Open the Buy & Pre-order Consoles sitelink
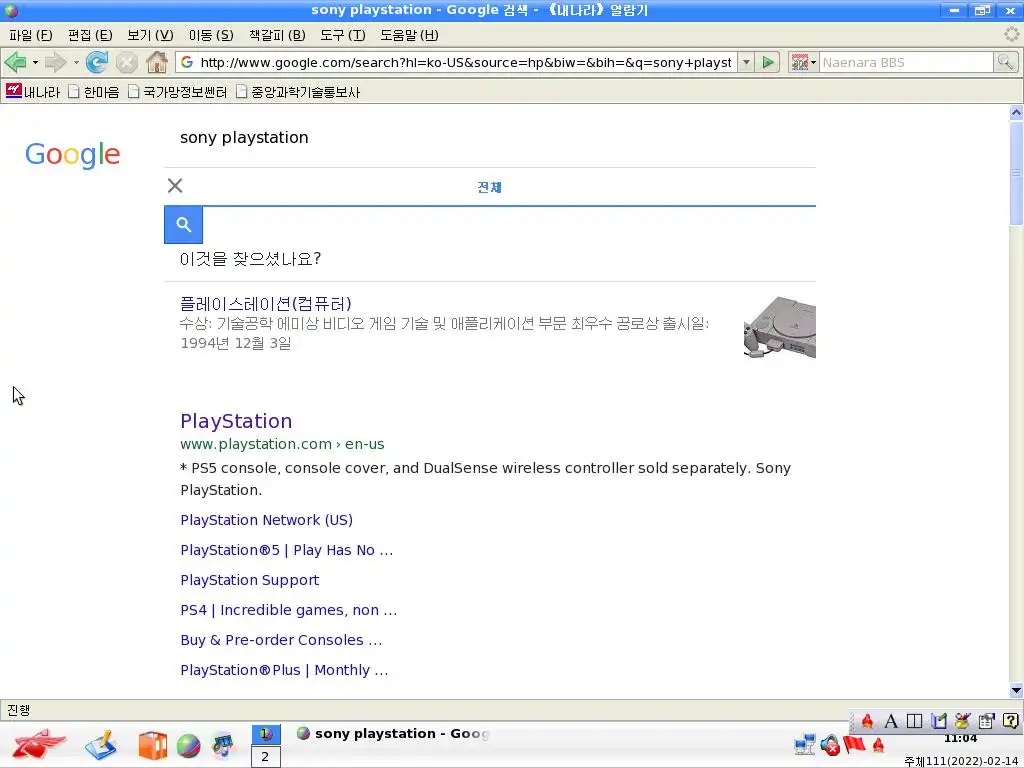This screenshot has width=1024, height=768. 281,640
